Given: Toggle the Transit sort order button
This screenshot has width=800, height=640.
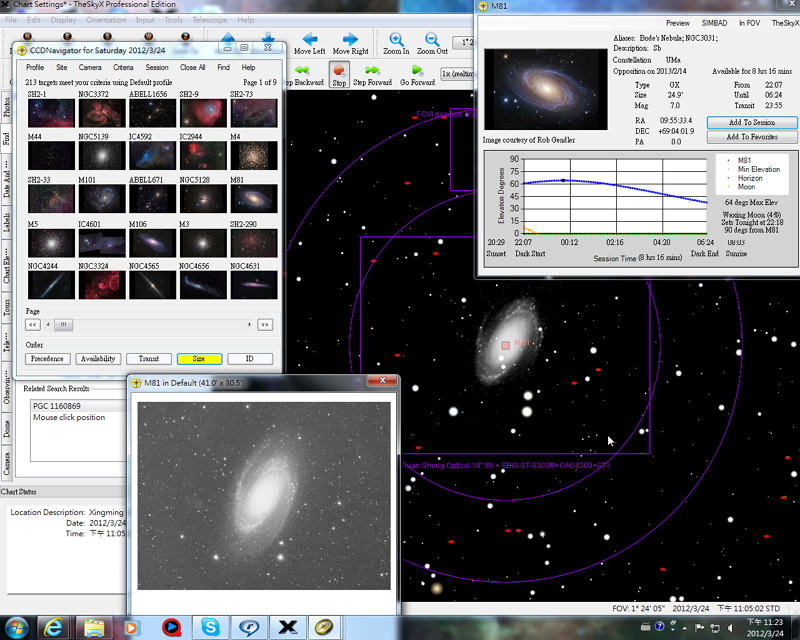Looking at the screenshot, I should (148, 358).
